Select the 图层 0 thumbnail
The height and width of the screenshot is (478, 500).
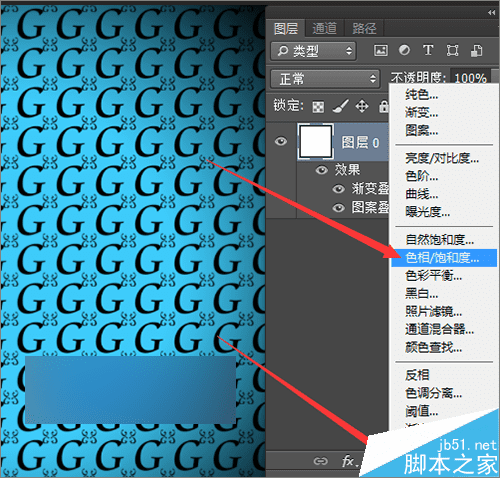316,141
